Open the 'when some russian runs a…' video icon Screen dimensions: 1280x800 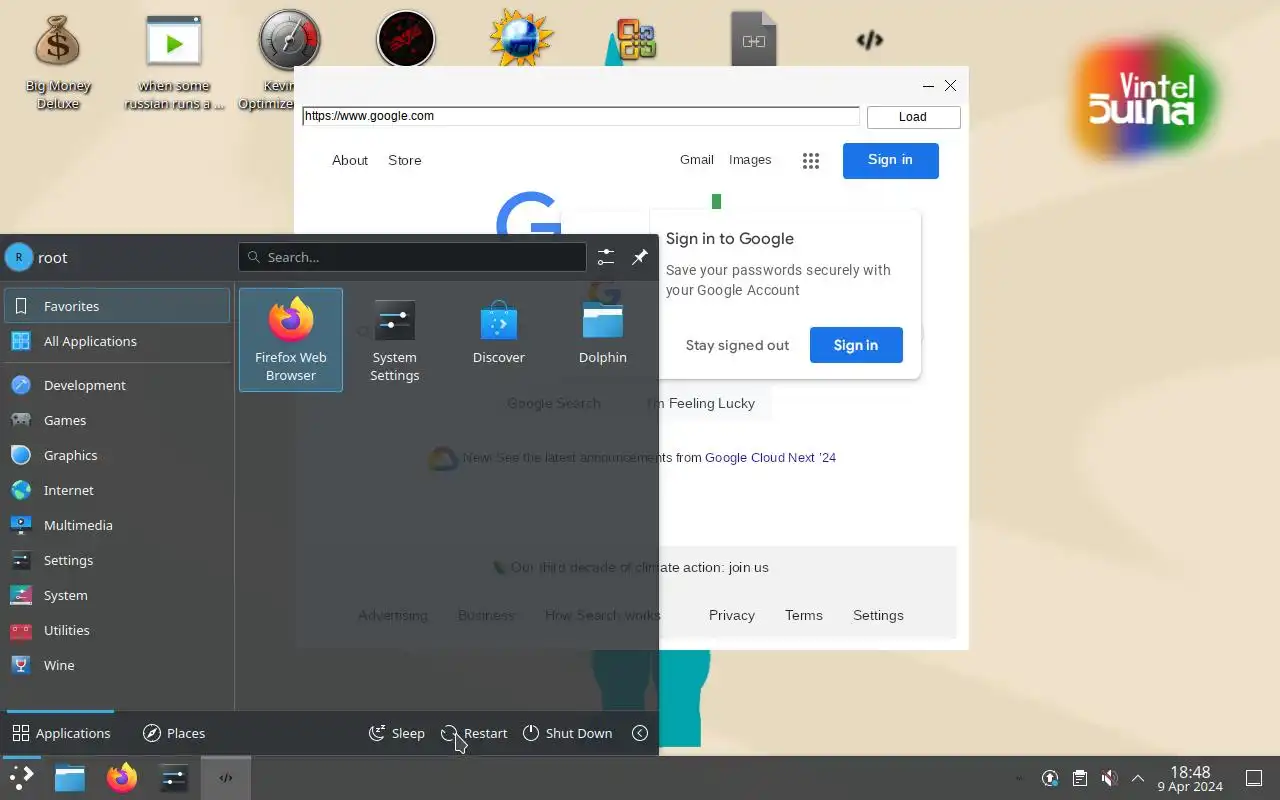[x=174, y=60]
